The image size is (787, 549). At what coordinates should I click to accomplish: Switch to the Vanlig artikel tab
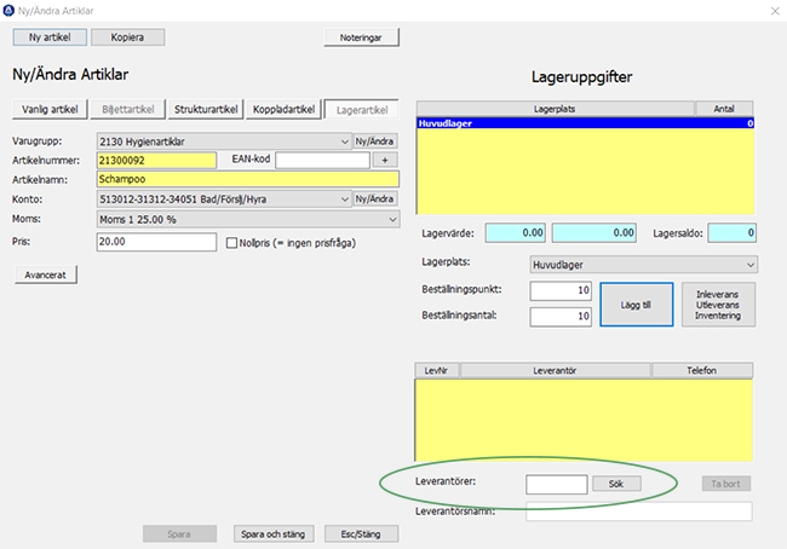pyautogui.click(x=50, y=109)
